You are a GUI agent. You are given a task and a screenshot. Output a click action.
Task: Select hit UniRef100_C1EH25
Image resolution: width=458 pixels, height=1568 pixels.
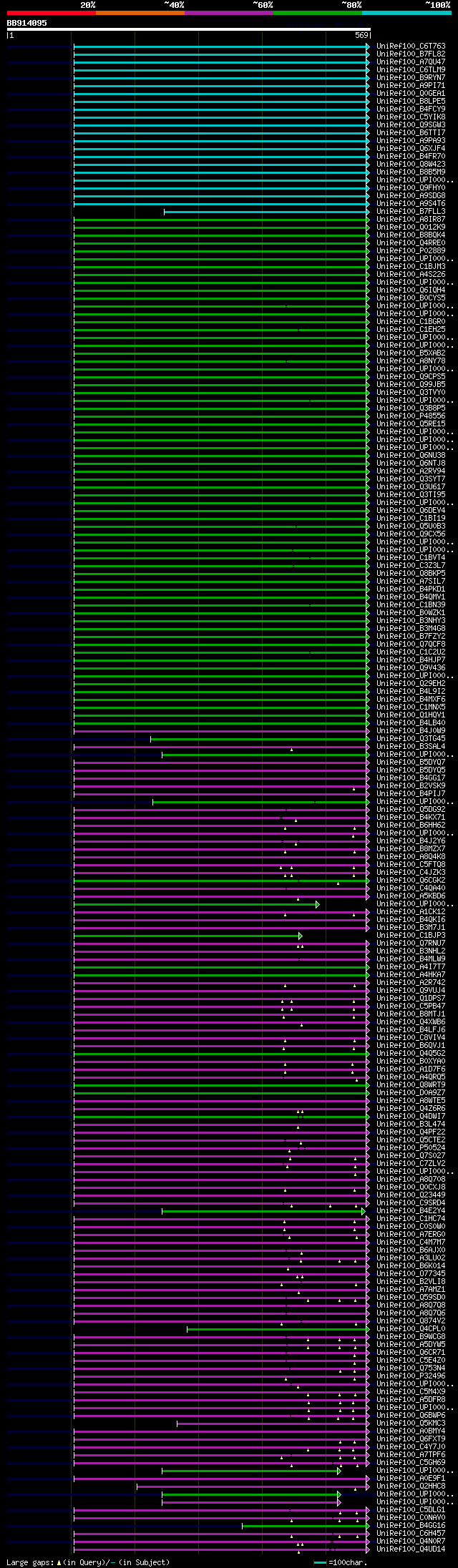pos(411,330)
